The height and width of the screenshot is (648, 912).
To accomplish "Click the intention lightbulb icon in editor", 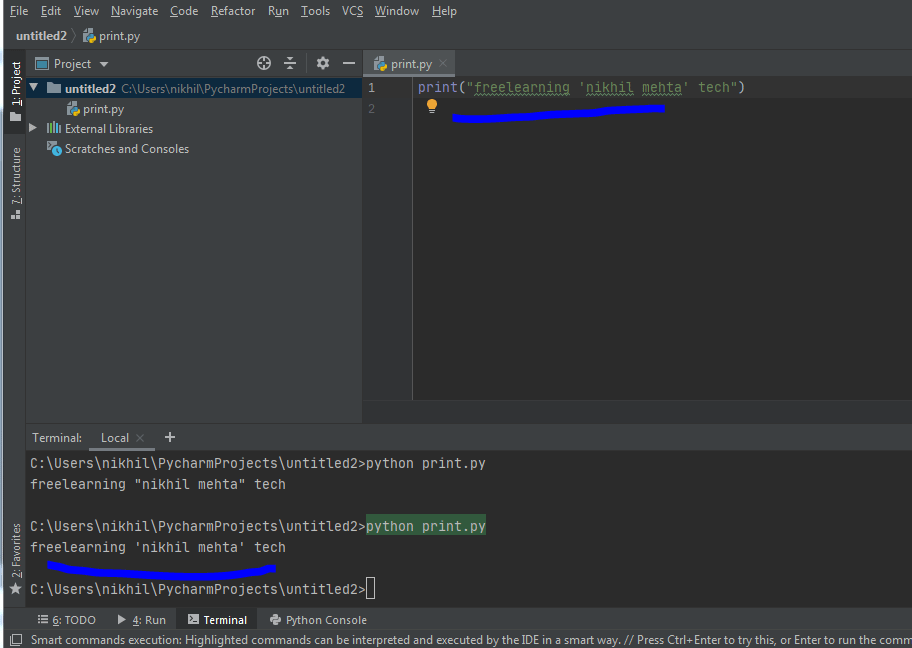I will [432, 106].
